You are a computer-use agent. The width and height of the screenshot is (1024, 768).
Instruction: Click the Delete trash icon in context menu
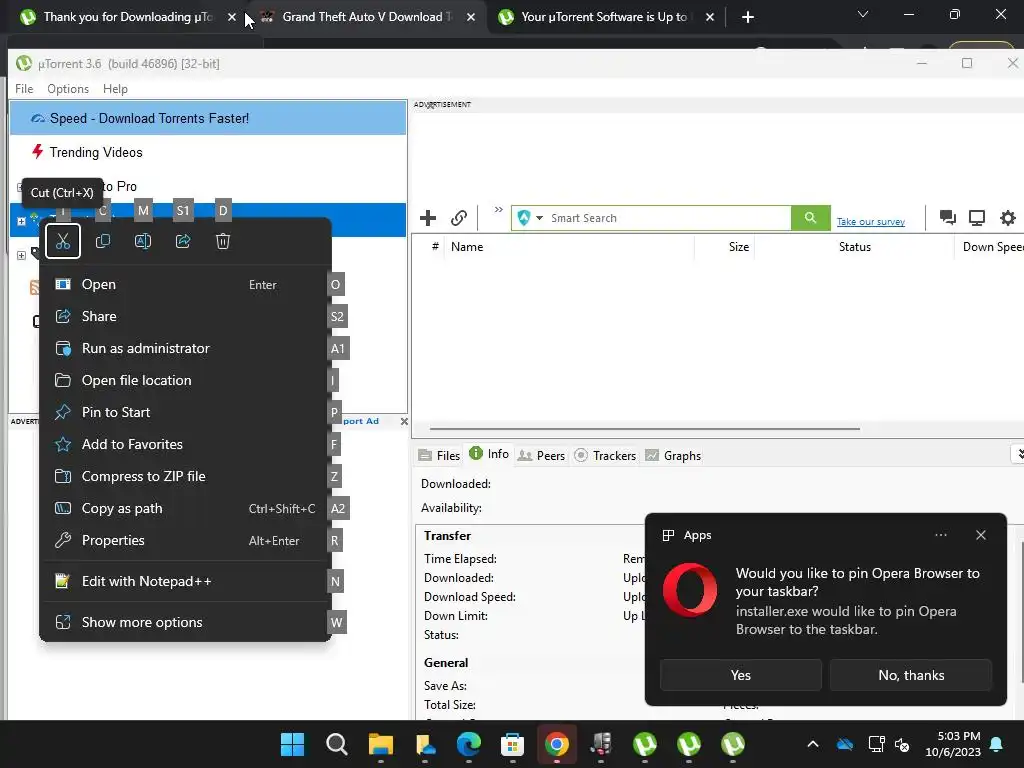coord(223,241)
